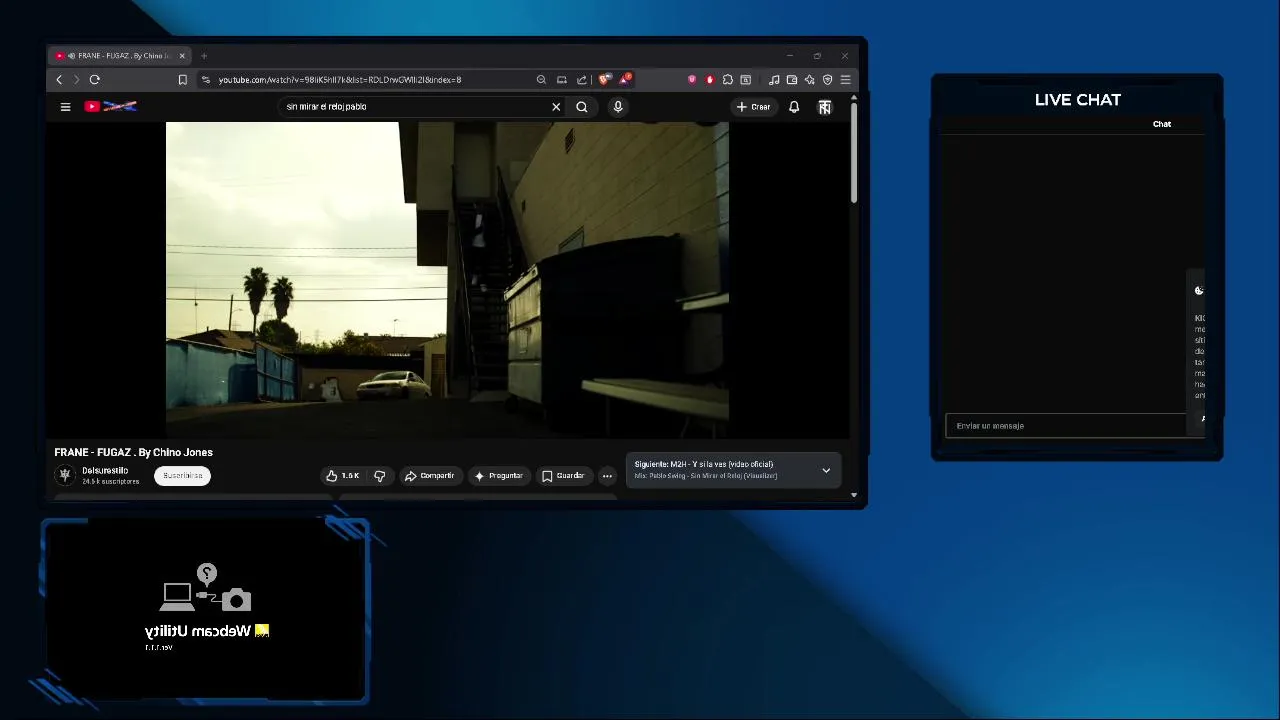Screen dimensions: 1280x720
Task: Select the FRANE - FUGAZ browser tab
Action: coord(119,56)
